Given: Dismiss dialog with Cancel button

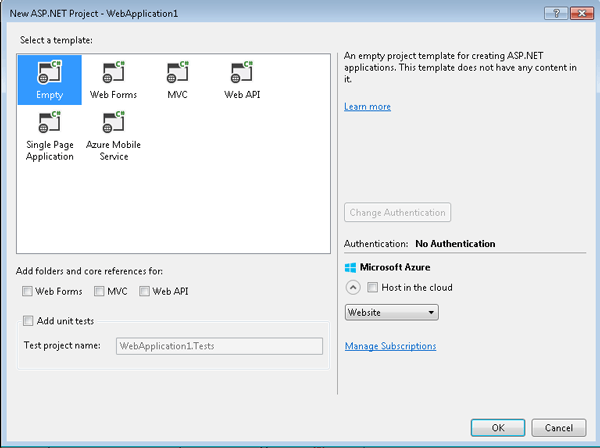Looking at the screenshot, I should [559, 427].
